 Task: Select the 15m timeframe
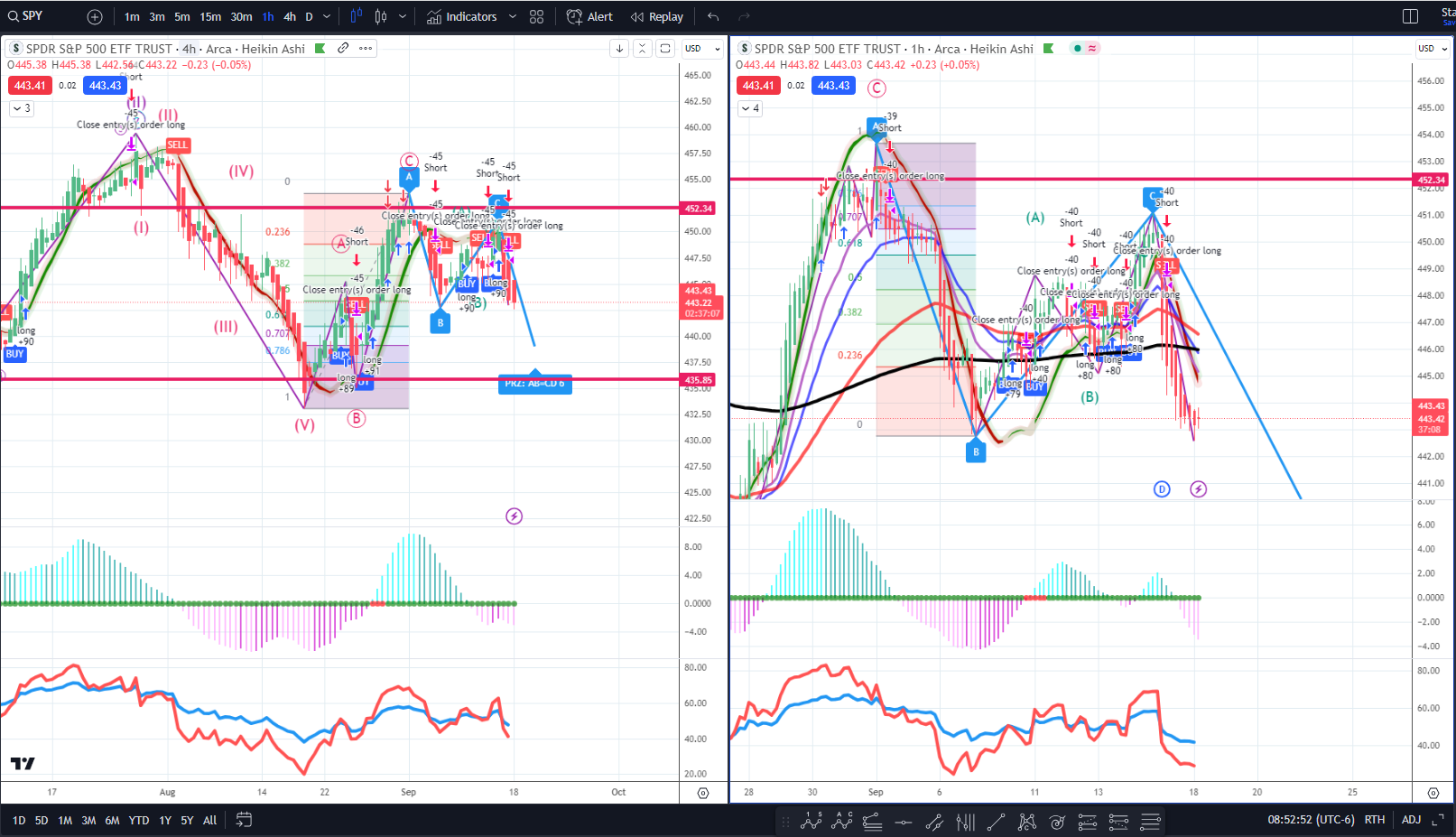(210, 16)
